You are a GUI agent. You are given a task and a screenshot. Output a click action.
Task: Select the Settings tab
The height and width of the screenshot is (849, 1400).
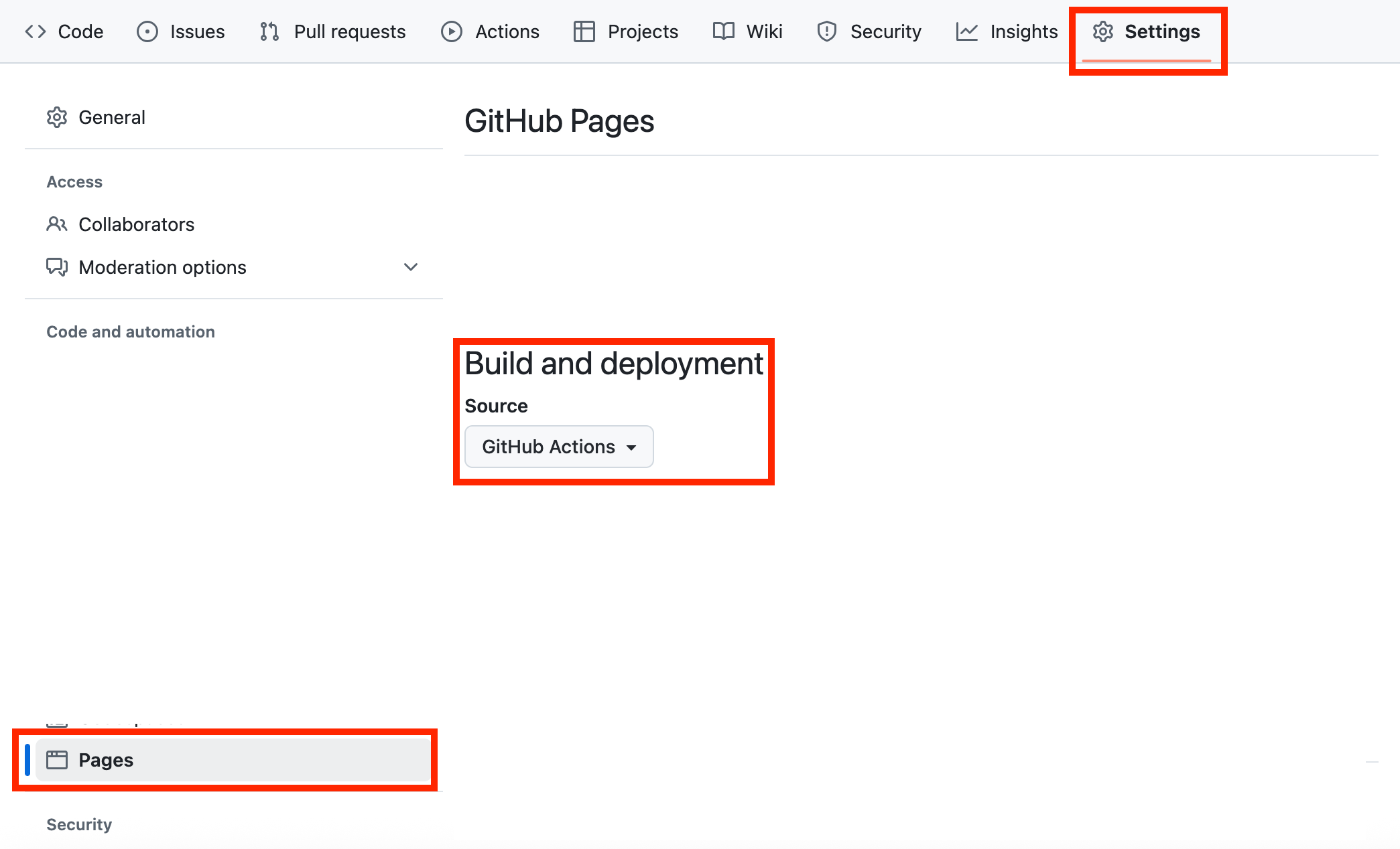(1147, 32)
